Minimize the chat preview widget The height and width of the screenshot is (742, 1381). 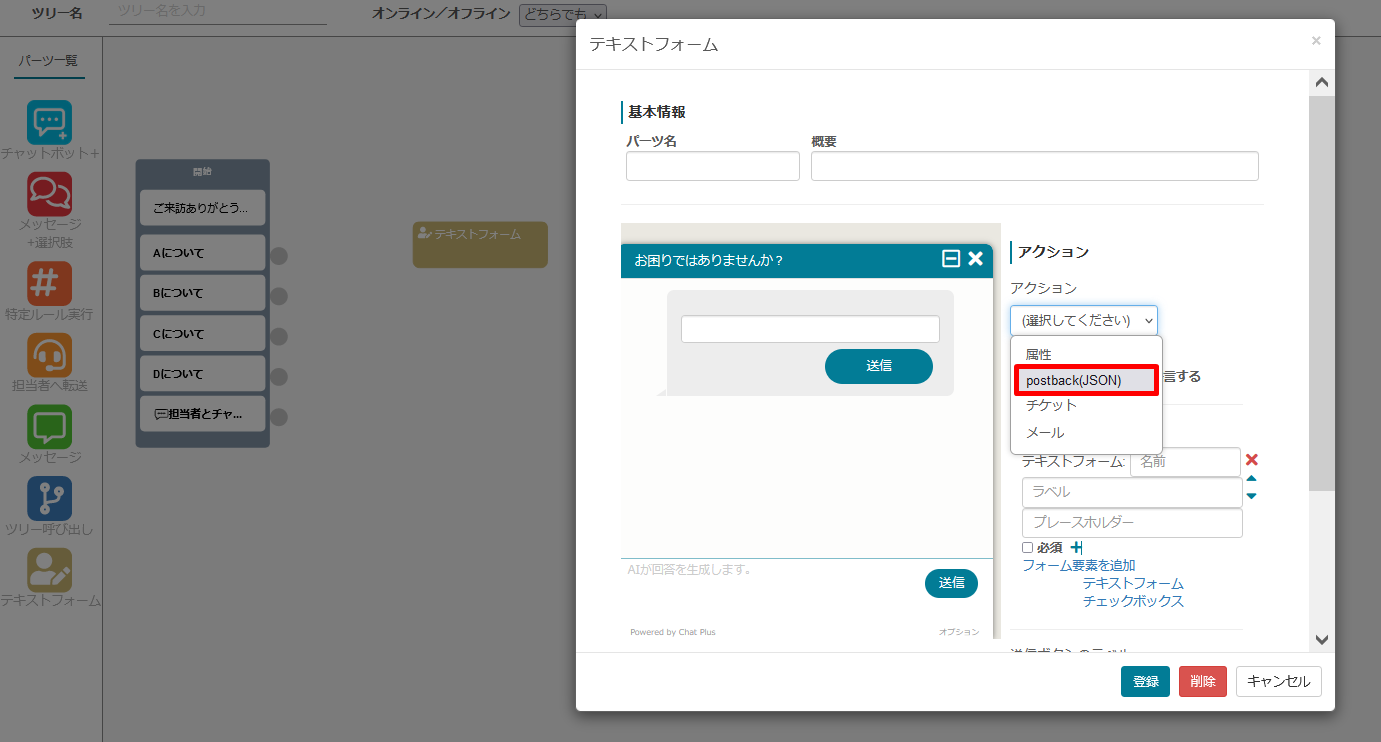[x=951, y=259]
